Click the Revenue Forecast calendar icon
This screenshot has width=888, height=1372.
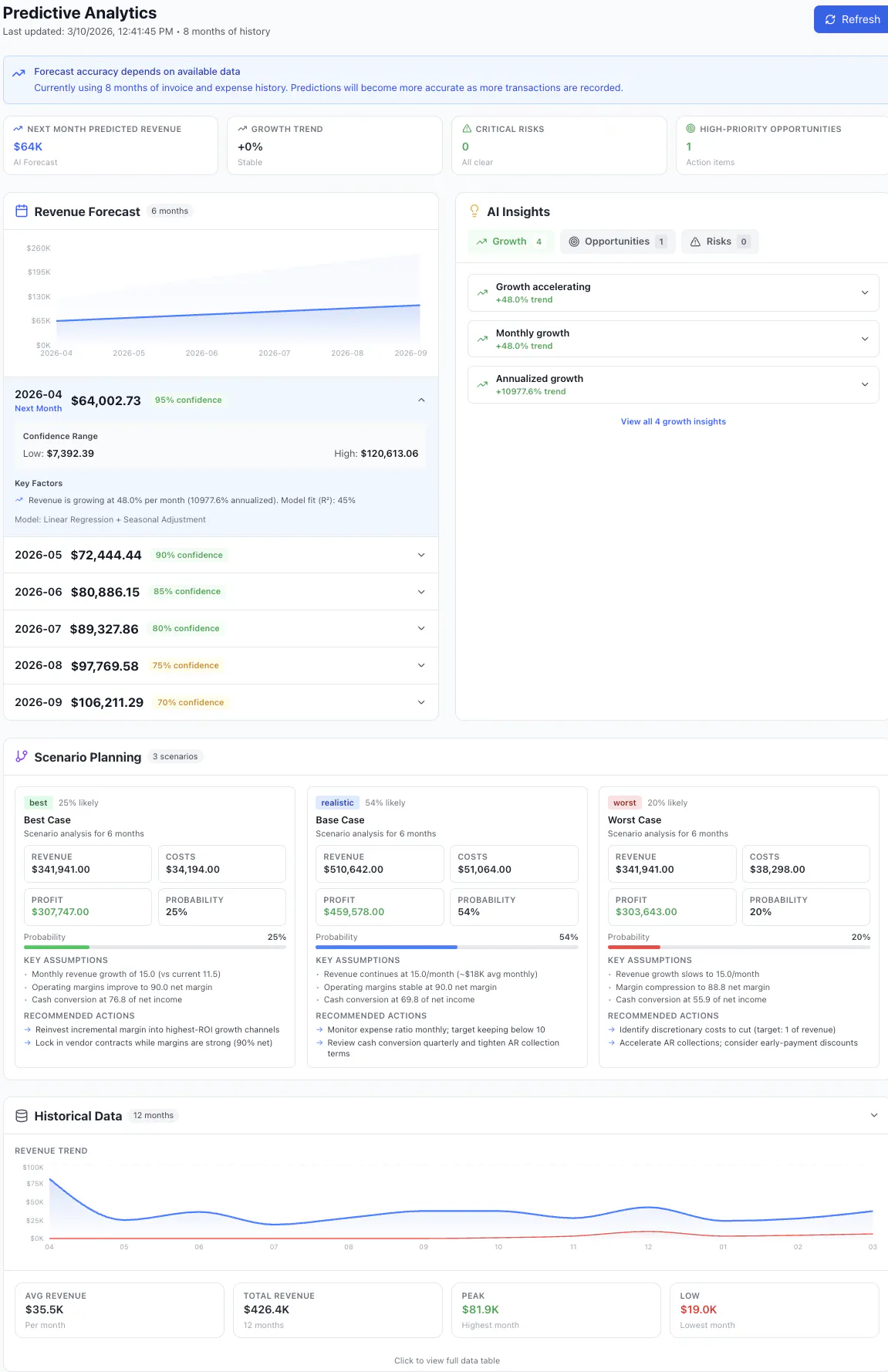(x=22, y=211)
